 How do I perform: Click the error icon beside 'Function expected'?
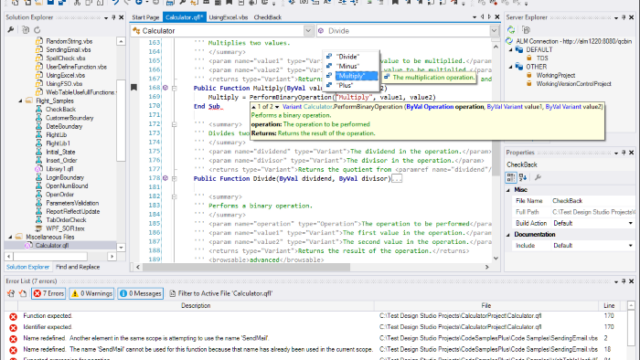pyautogui.click(x=13, y=316)
